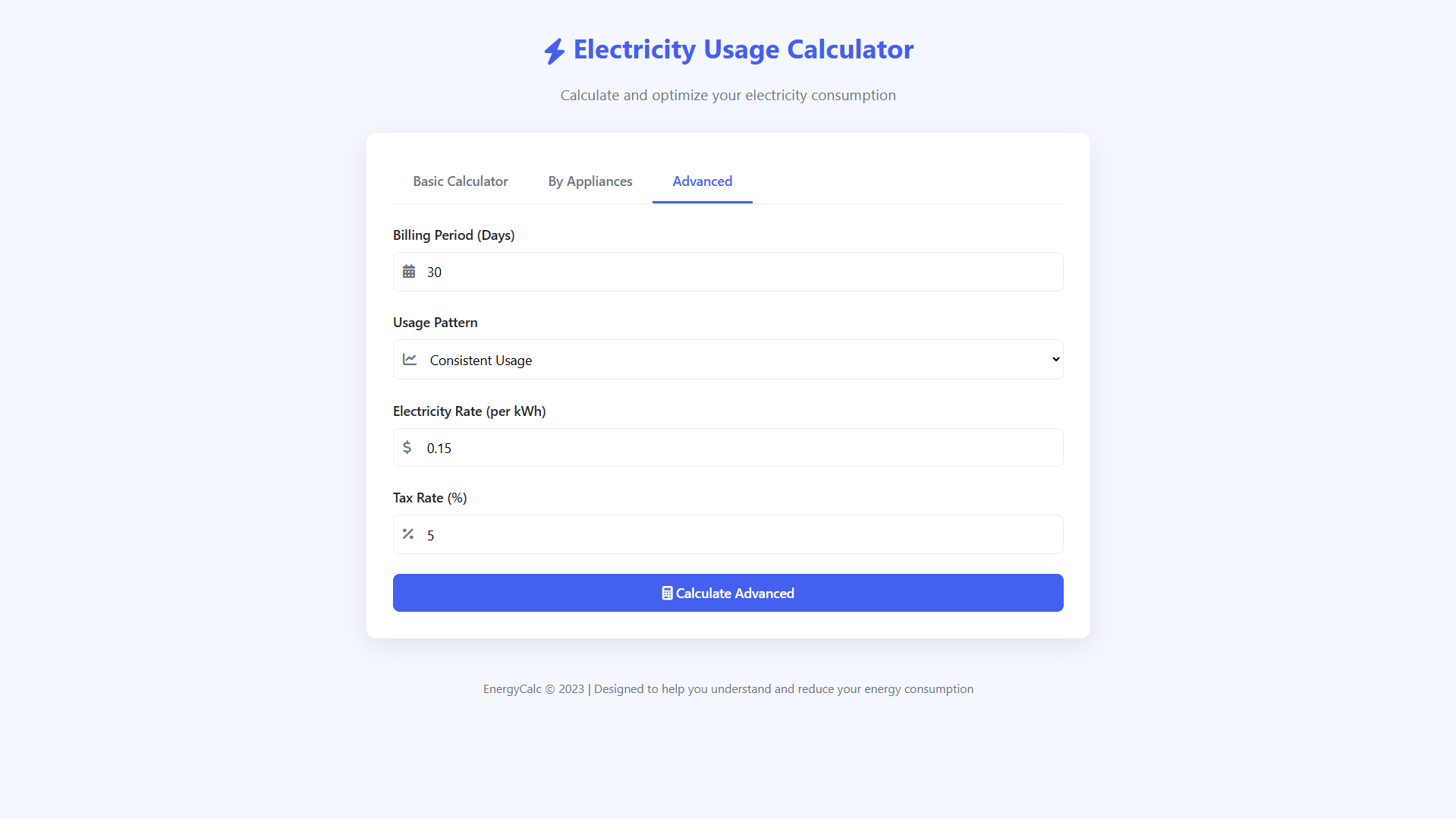Focus the Billing Period days input
1456x819 pixels.
pyautogui.click(x=728, y=272)
